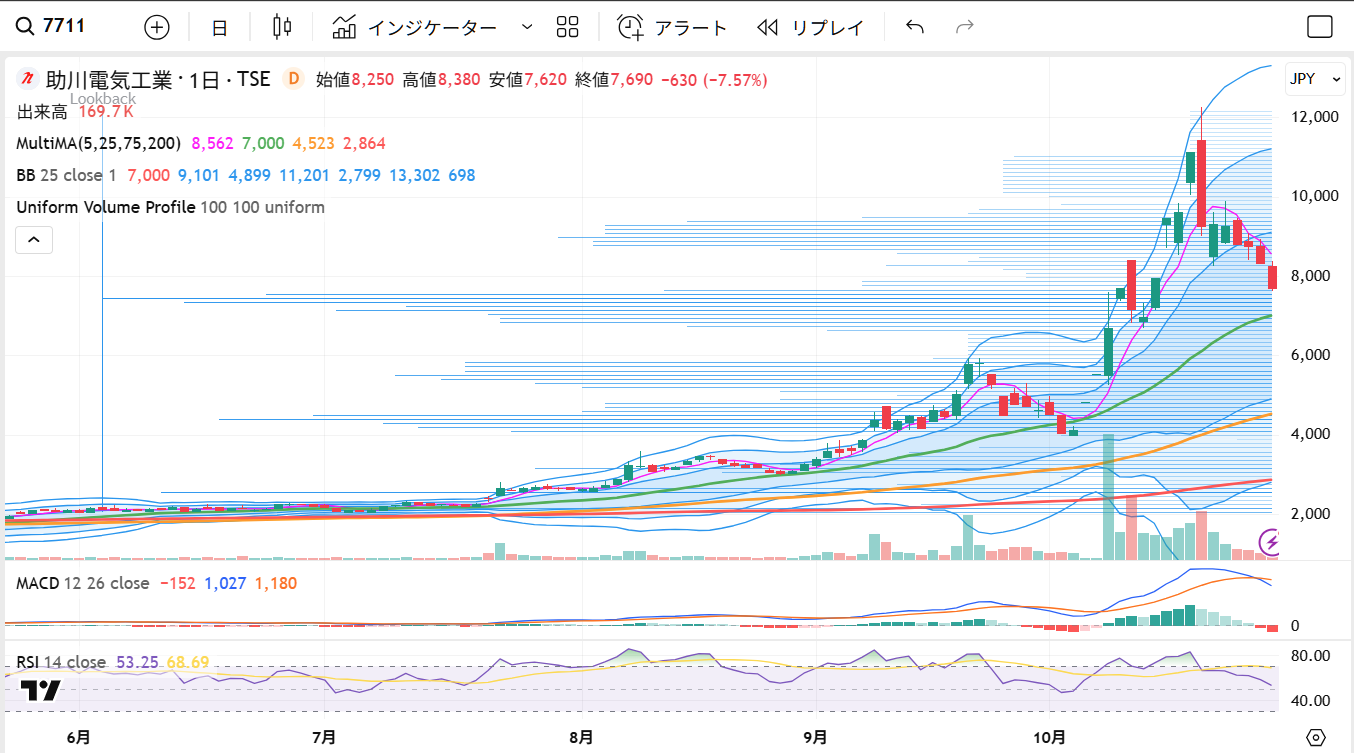
Task: Select the Uniform Volume Profile legend
Action: pos(106,207)
